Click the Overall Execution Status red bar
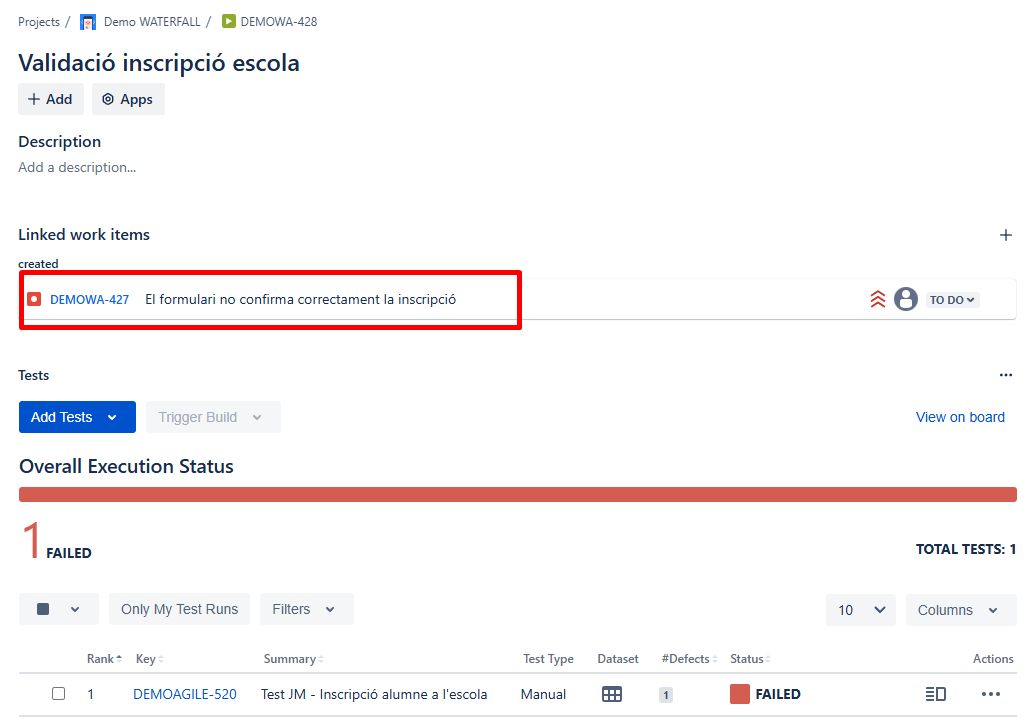The height and width of the screenshot is (727, 1028). click(518, 494)
